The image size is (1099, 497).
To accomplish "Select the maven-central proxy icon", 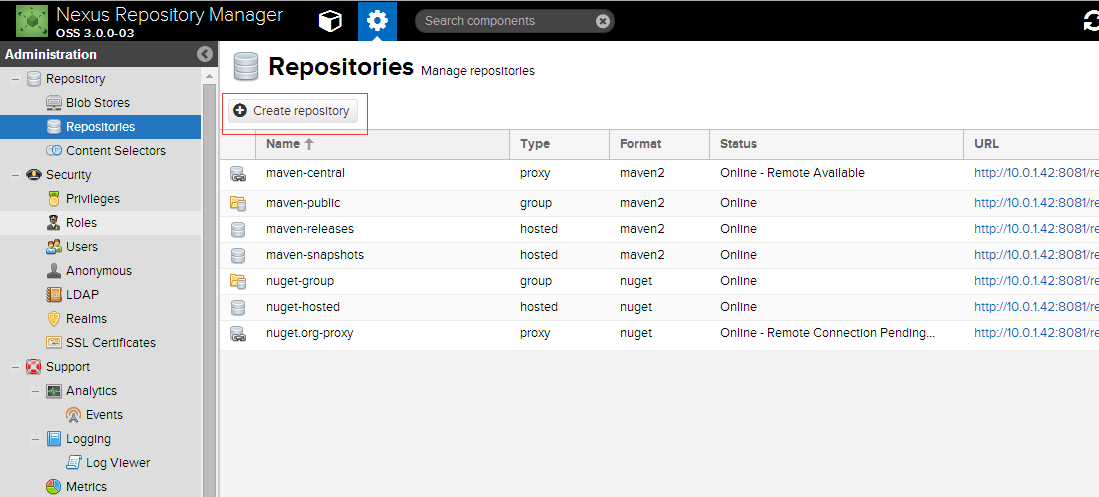I will click(238, 174).
